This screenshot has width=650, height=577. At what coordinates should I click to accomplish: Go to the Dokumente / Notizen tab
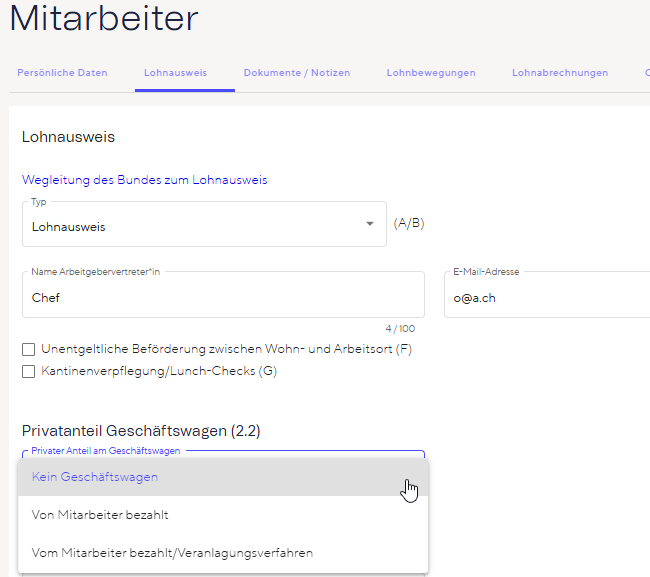296,73
